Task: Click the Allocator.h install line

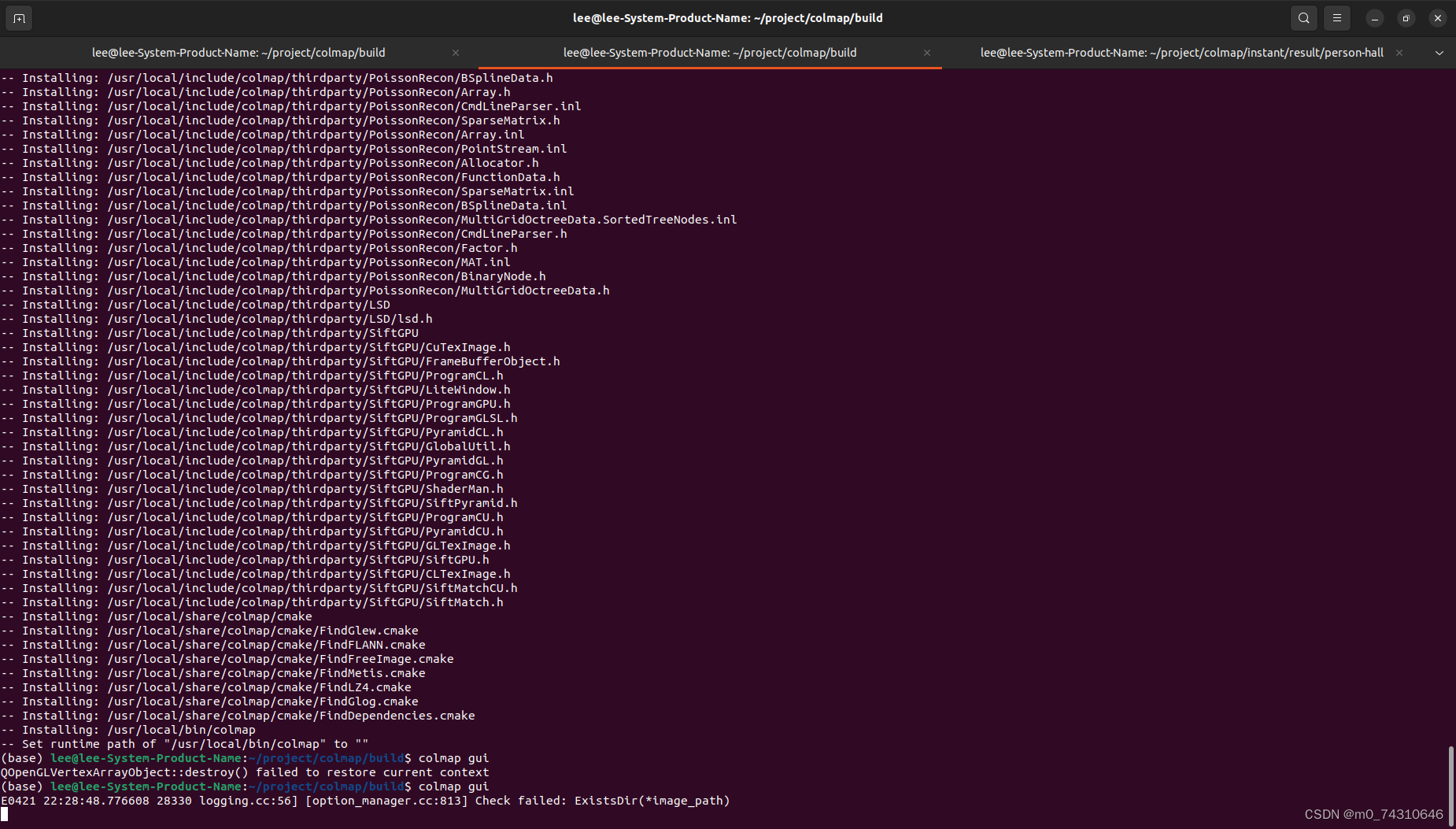Action: click(x=270, y=163)
